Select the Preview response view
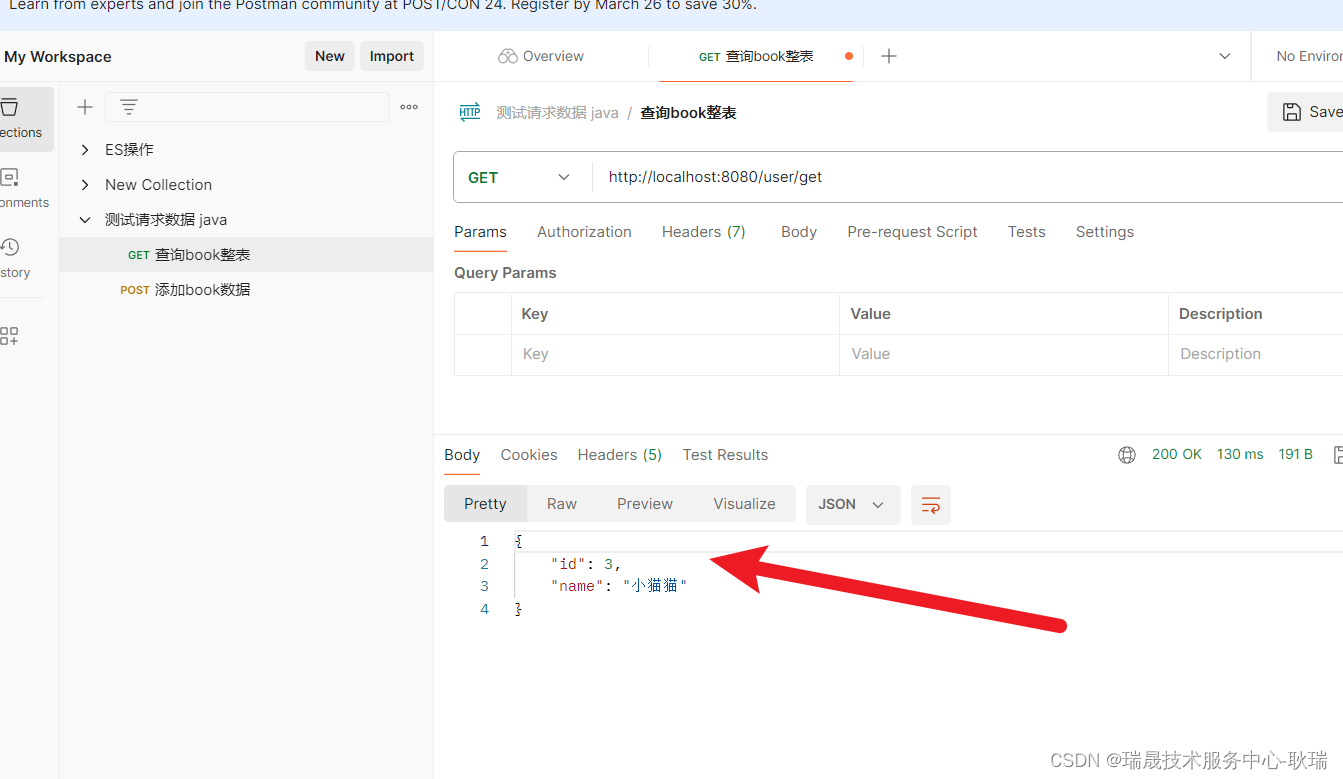Screen dimensions: 1343x779 tap(644, 504)
